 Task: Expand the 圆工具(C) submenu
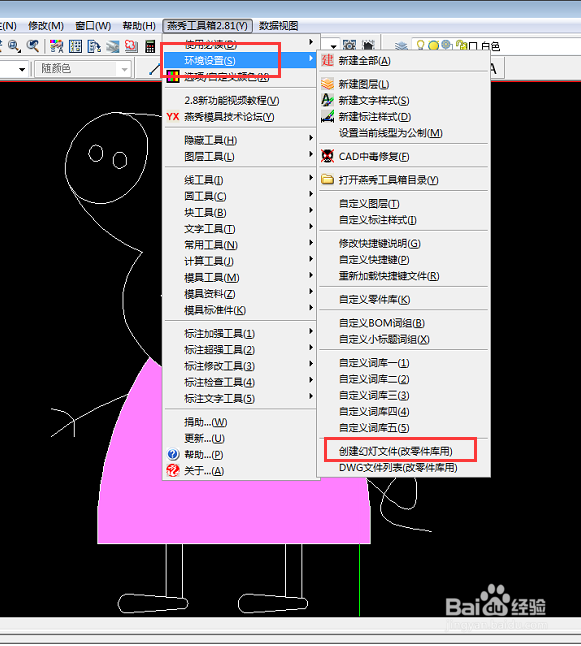point(239,196)
